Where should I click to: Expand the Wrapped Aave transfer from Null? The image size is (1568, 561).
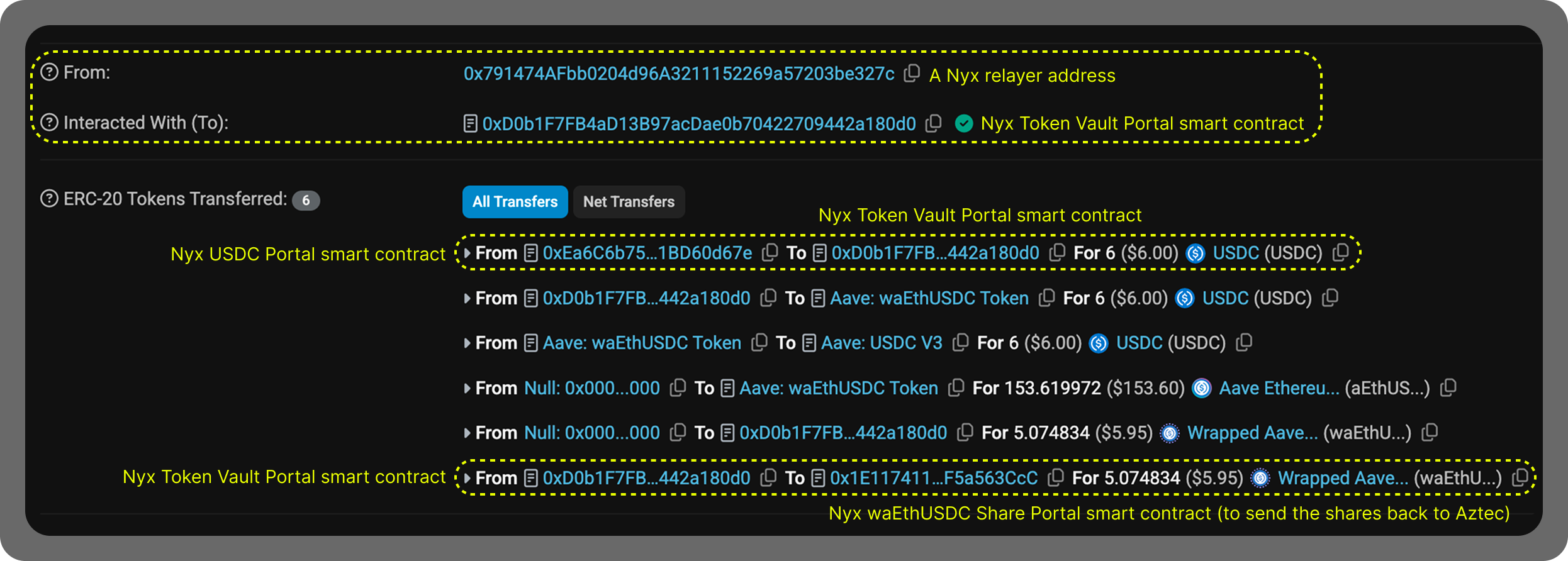[x=467, y=433]
